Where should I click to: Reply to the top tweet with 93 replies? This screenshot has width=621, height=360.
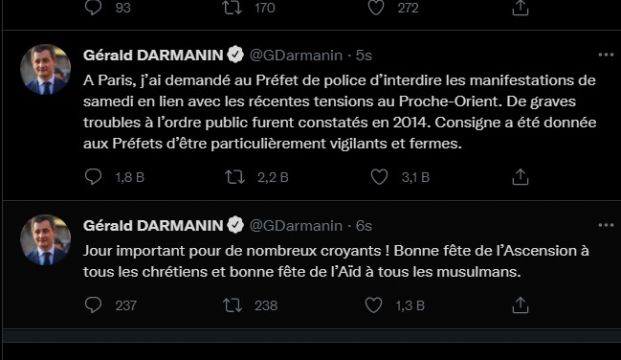[x=93, y=8]
